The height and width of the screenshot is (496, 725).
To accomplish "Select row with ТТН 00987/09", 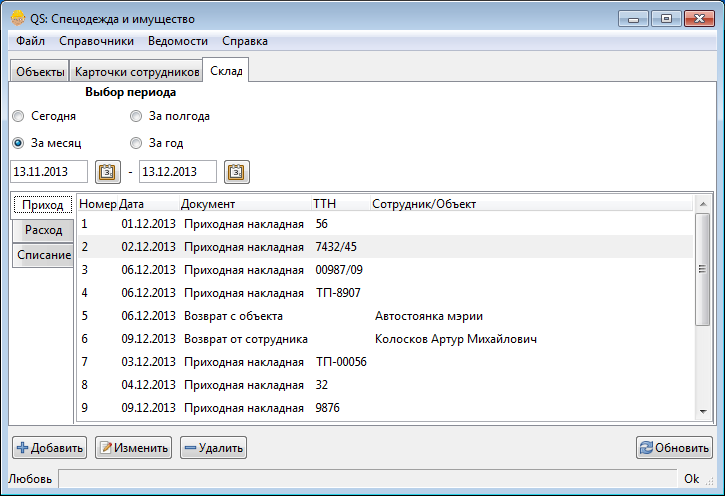I will click(385, 270).
